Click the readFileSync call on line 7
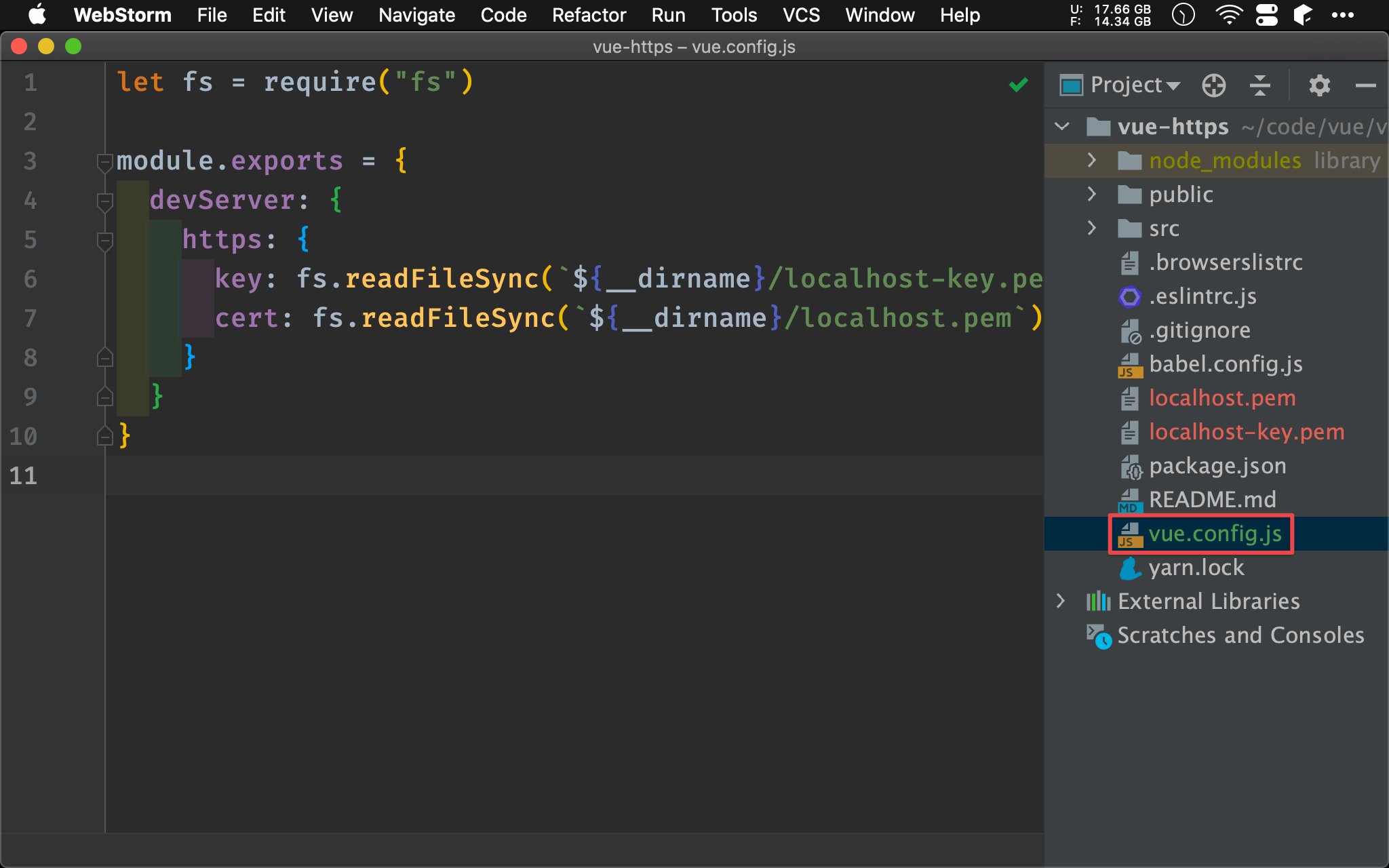This screenshot has height=868, width=1389. 458,318
